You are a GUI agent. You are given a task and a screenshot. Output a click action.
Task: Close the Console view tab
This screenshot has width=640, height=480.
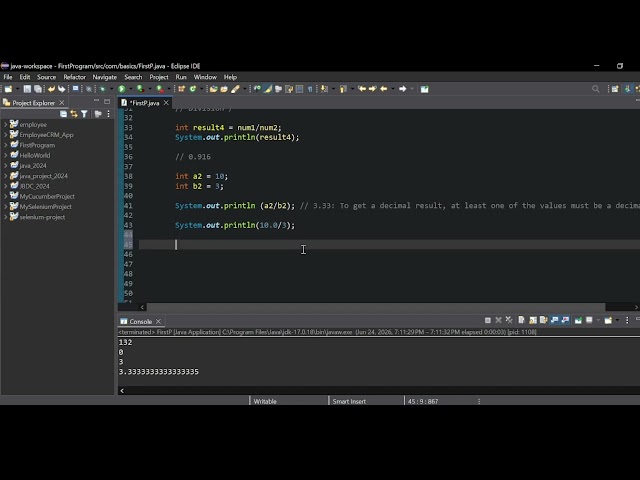(158, 321)
